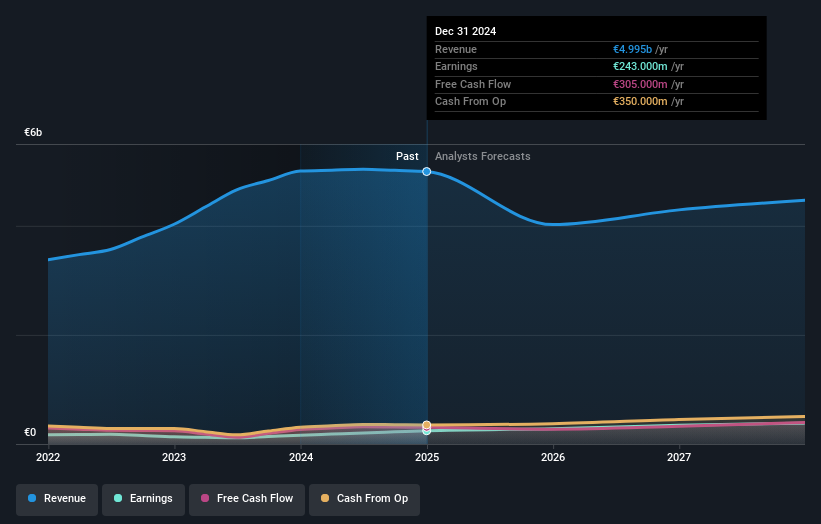Click the €305.000m free cash flow value
Viewport: 821px width, 524px height.
[x=640, y=84]
